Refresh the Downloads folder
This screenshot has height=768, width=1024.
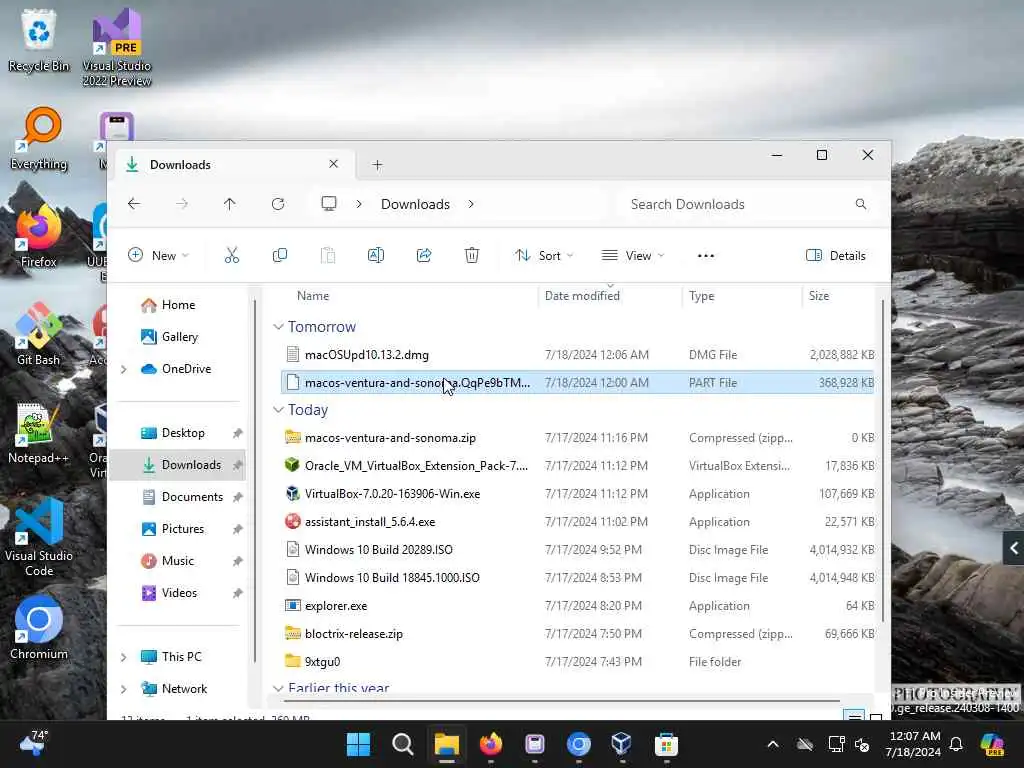[278, 204]
